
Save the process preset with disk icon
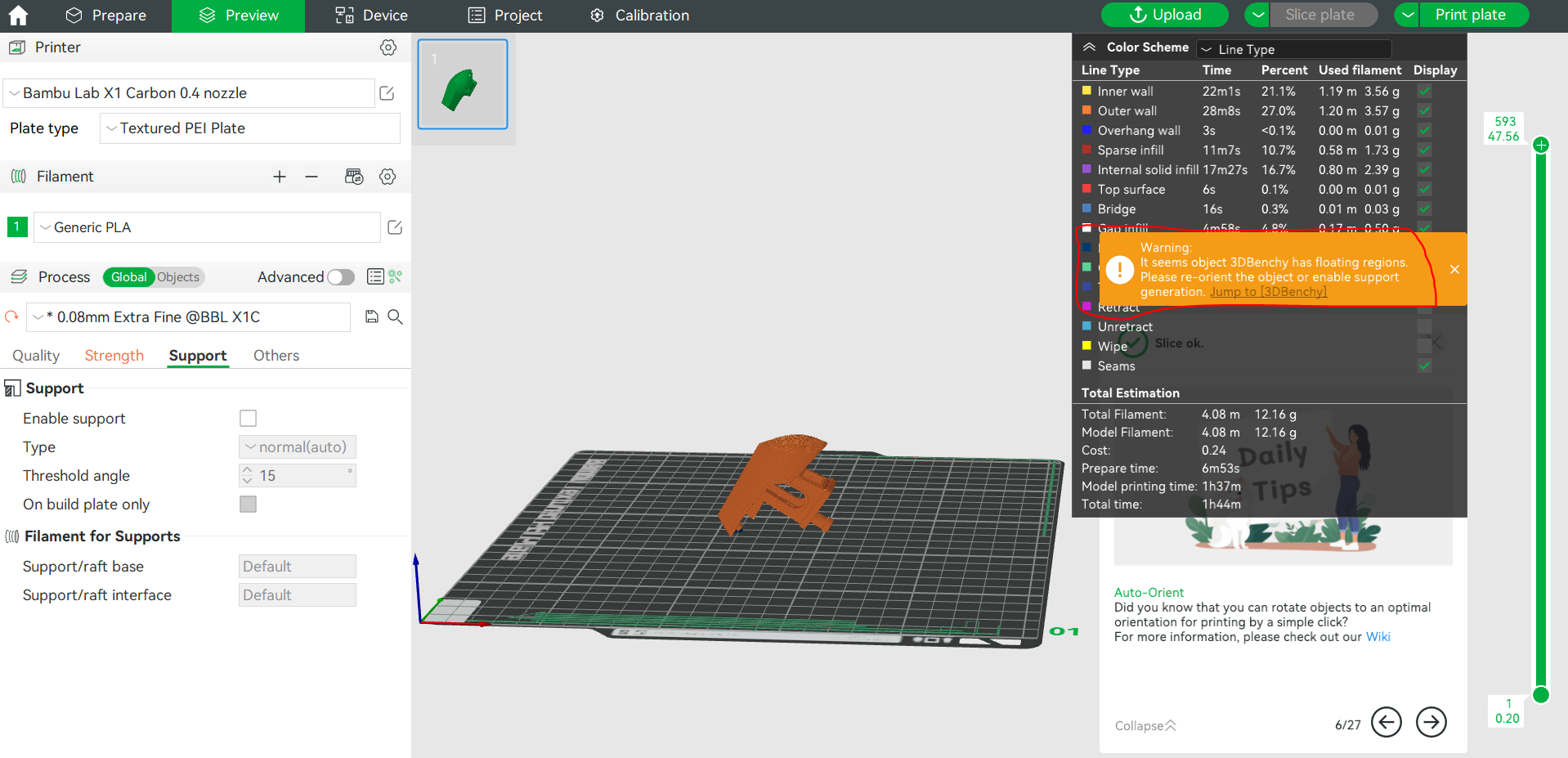coord(372,316)
